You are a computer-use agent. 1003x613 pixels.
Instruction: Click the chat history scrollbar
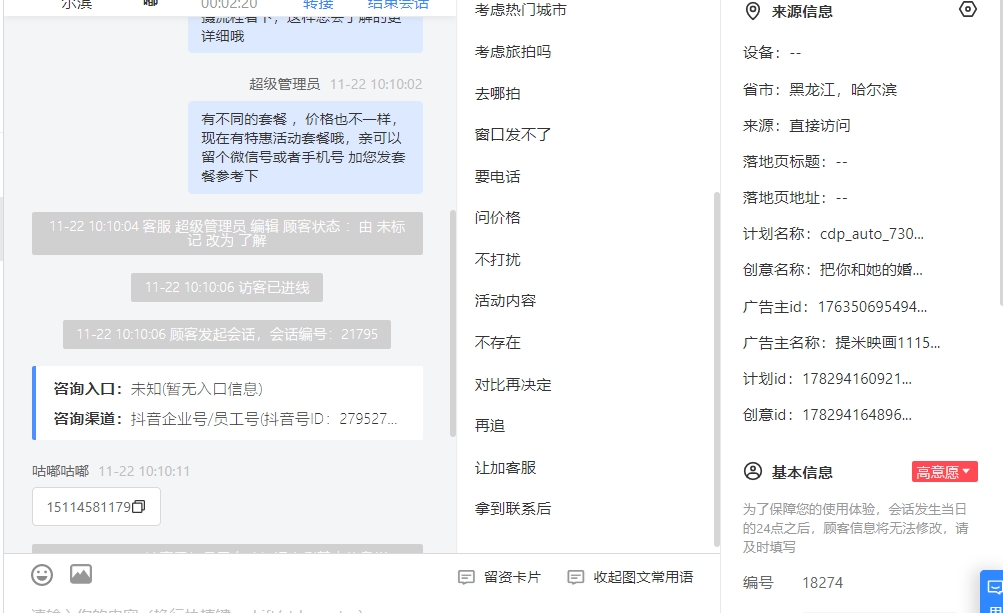coord(453,323)
